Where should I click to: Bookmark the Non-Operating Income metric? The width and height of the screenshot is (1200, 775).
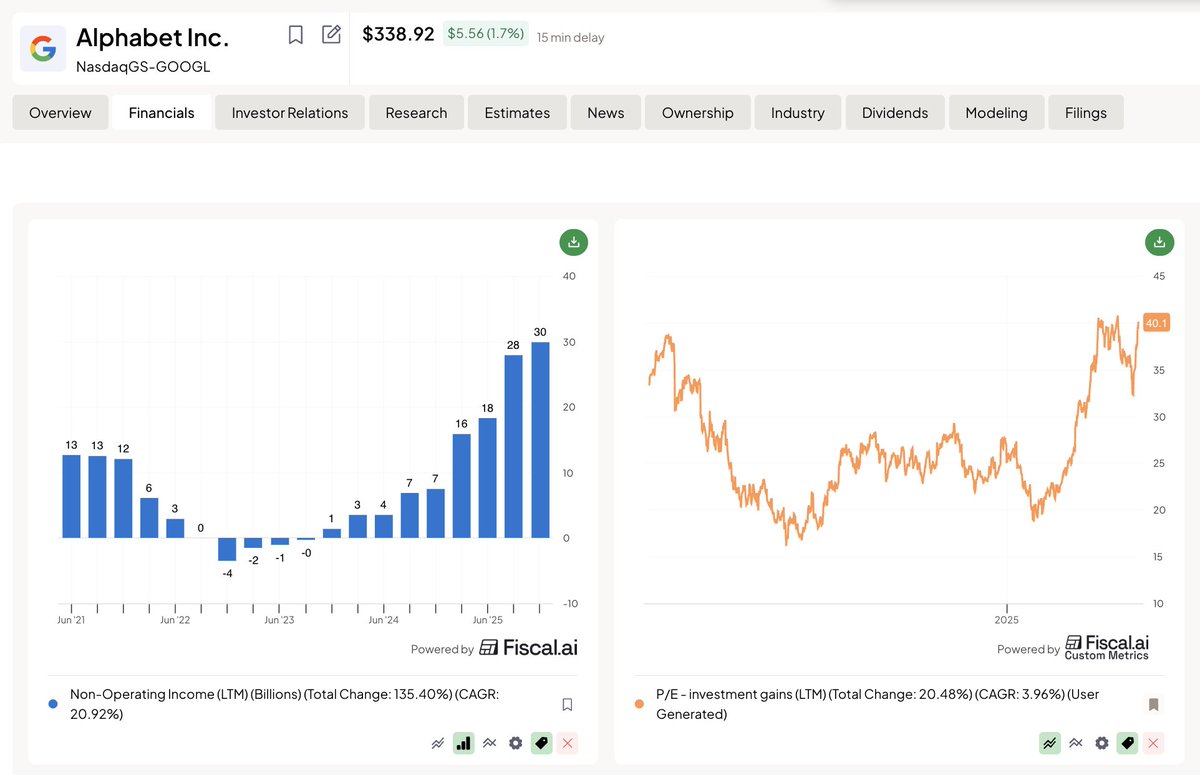coord(567,704)
